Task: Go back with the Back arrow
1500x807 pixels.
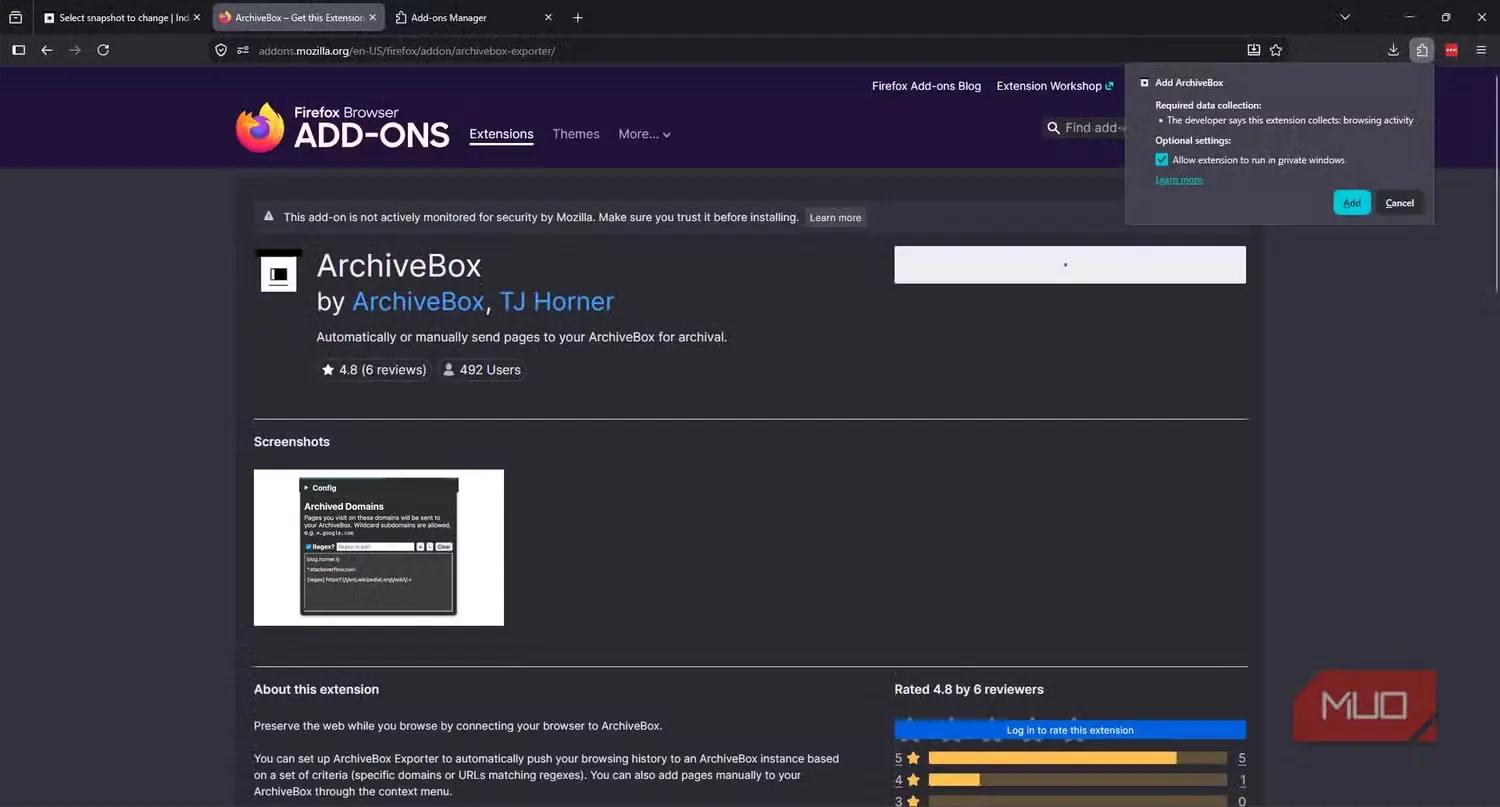Action: tap(46, 50)
